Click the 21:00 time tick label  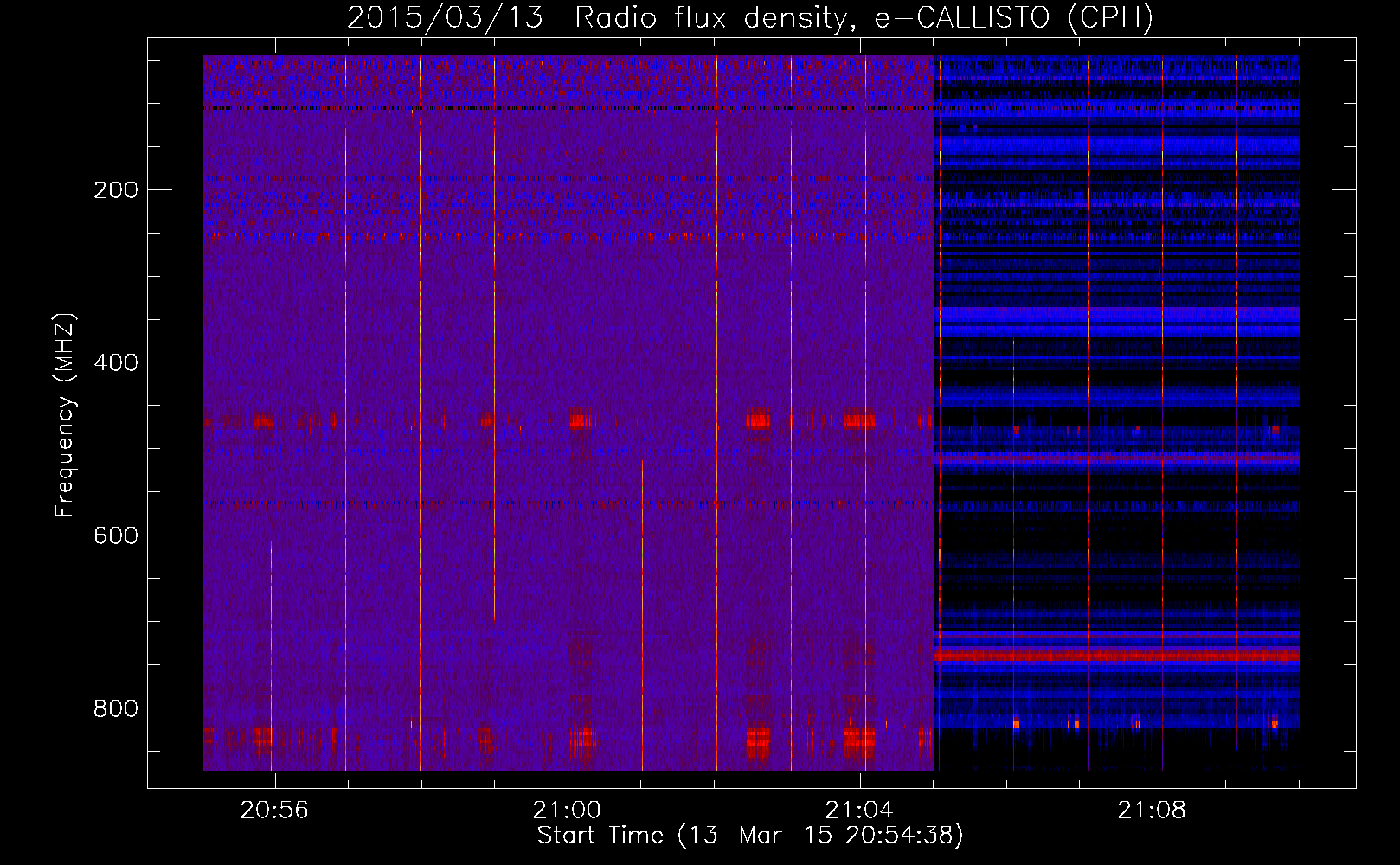click(567, 811)
